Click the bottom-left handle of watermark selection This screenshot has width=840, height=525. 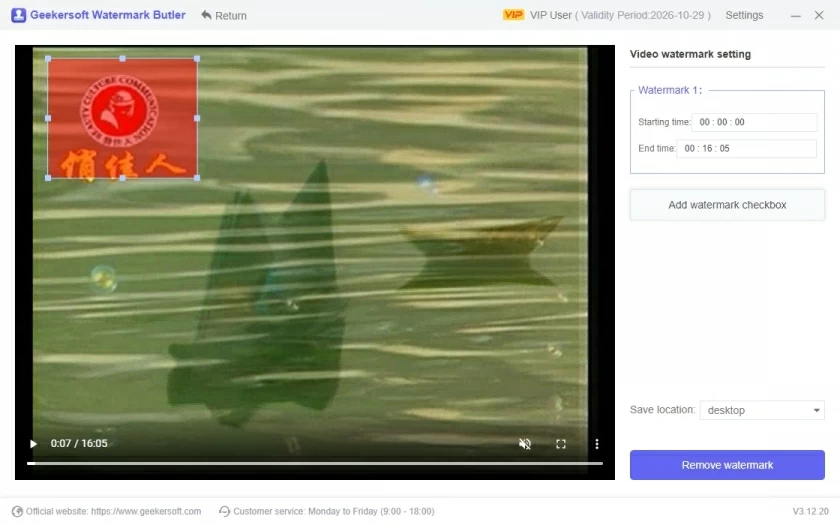coord(48,178)
